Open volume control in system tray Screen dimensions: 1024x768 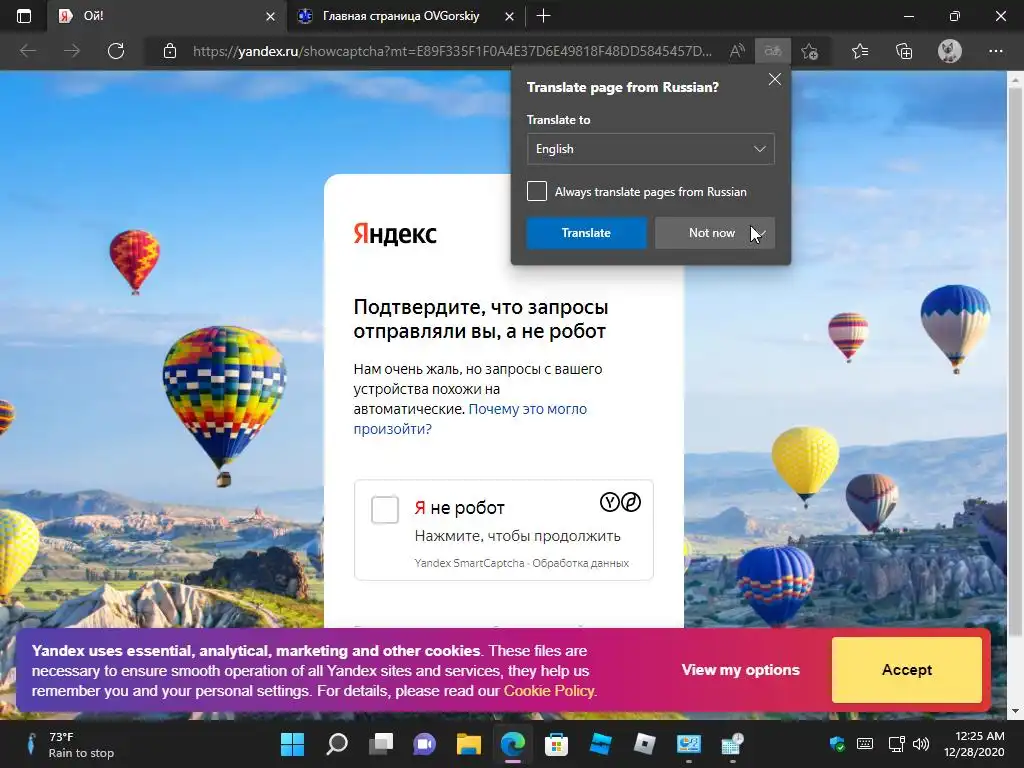921,744
